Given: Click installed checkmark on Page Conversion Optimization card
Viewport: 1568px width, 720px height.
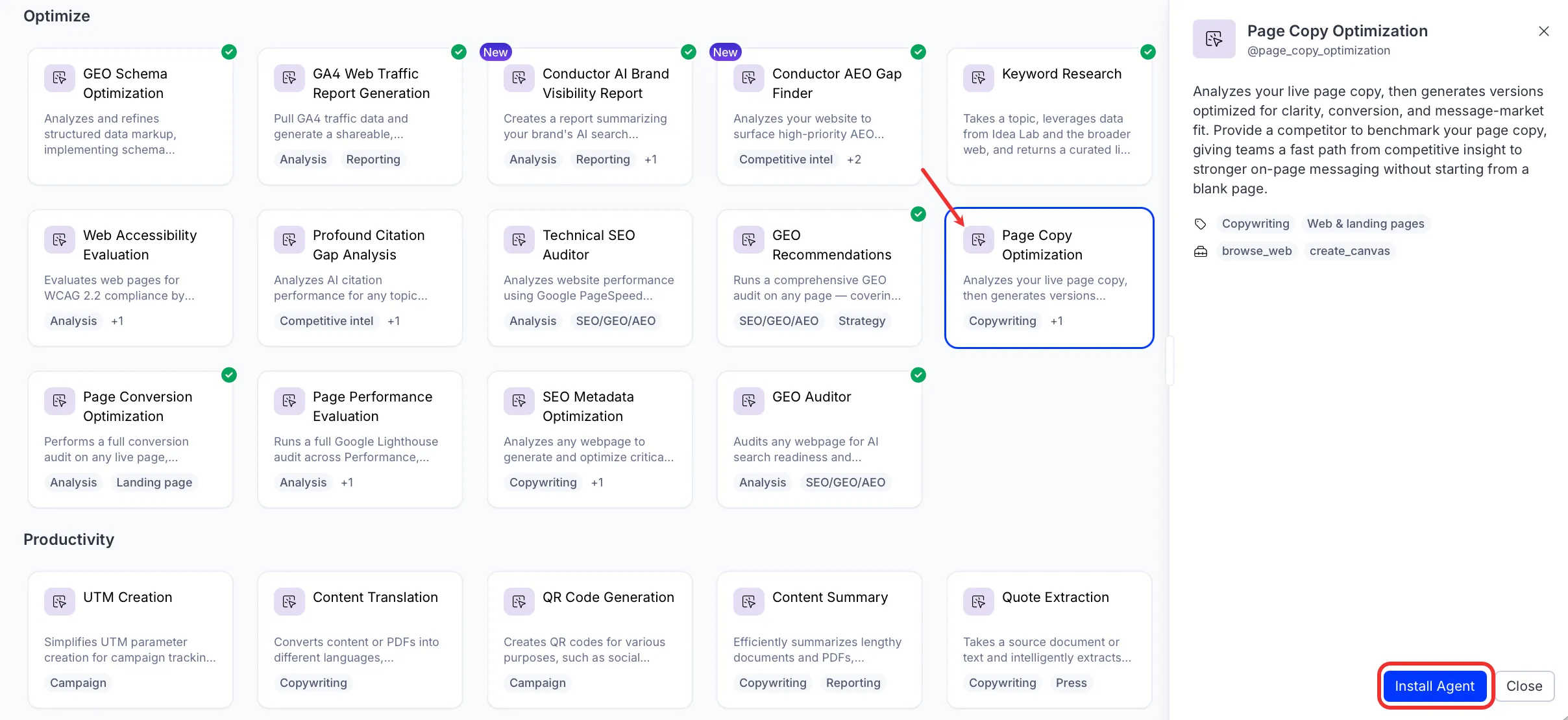Looking at the screenshot, I should click(x=229, y=375).
